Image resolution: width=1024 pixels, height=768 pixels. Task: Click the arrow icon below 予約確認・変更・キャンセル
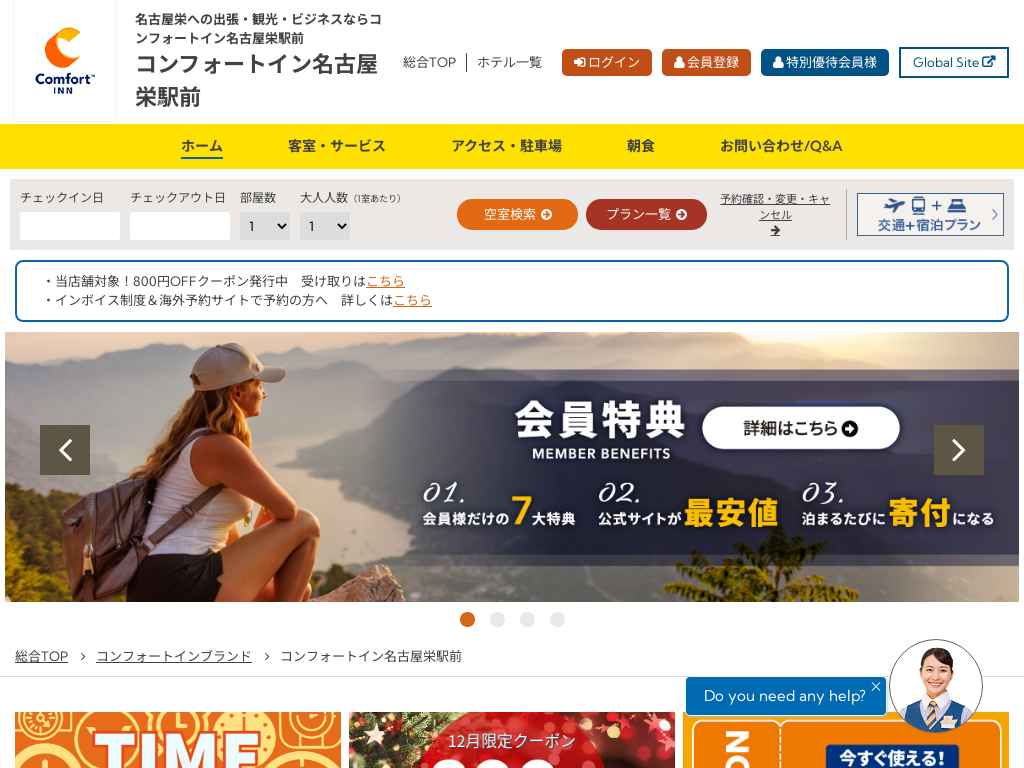coord(775,231)
